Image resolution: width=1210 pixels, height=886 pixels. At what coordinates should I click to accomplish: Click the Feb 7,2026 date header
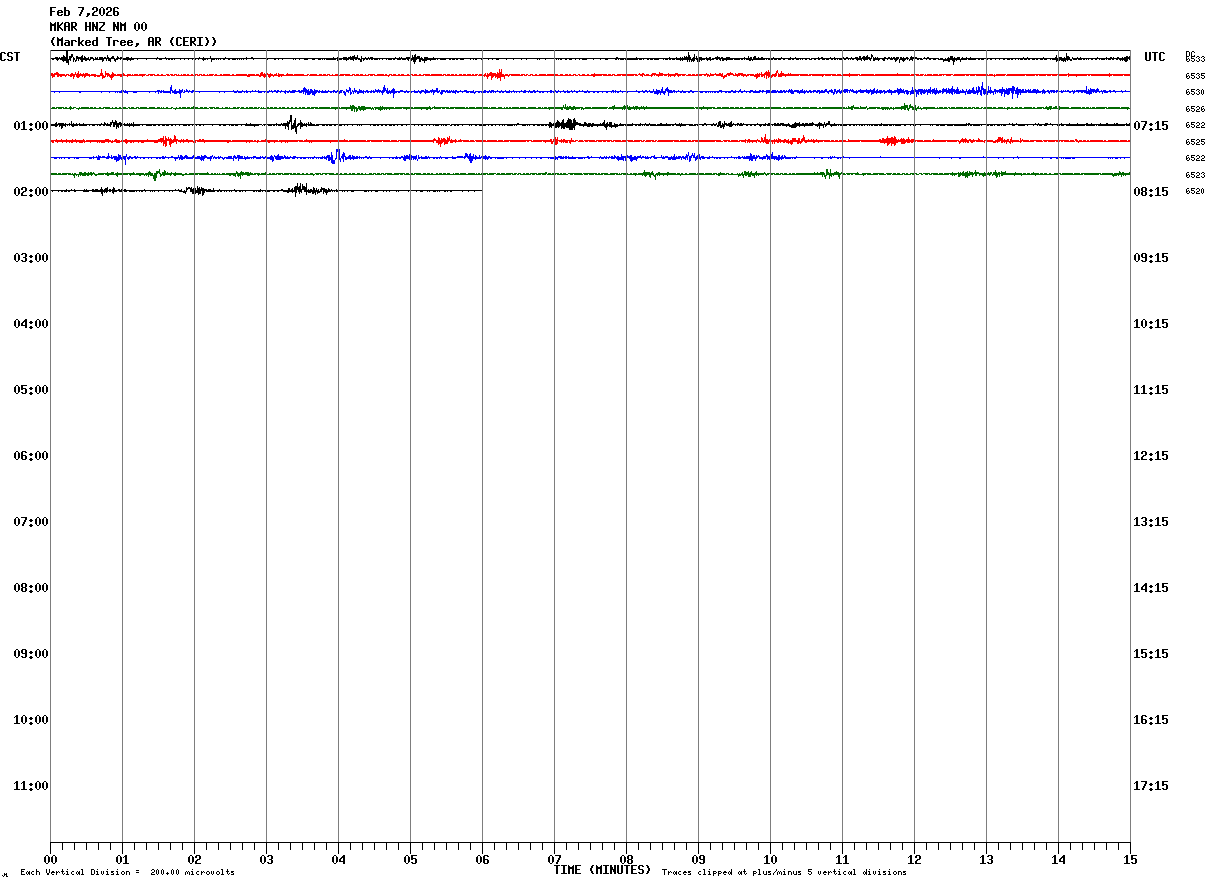coord(84,12)
